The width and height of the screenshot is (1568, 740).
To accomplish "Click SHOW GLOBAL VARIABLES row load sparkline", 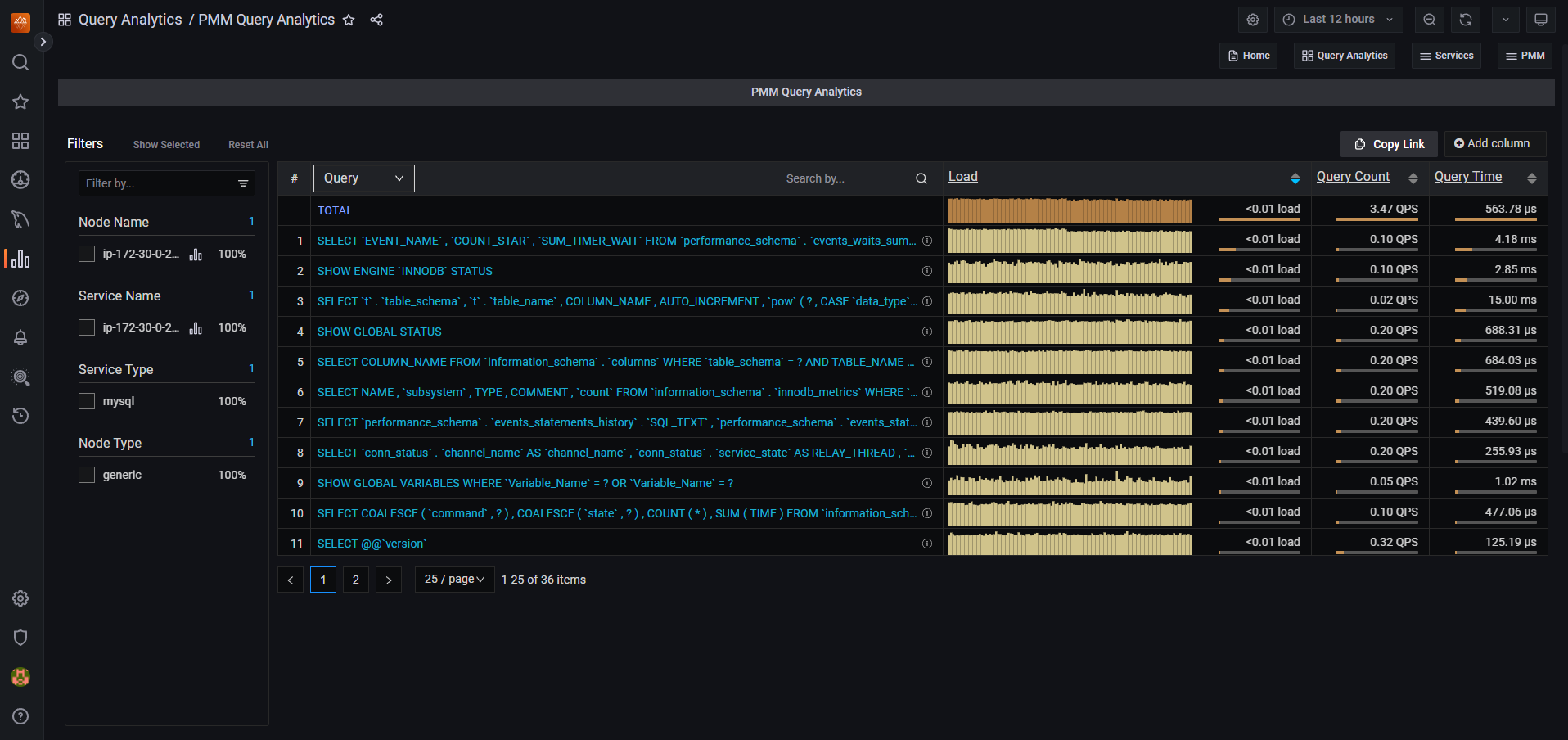I will pyautogui.click(x=1070, y=483).
